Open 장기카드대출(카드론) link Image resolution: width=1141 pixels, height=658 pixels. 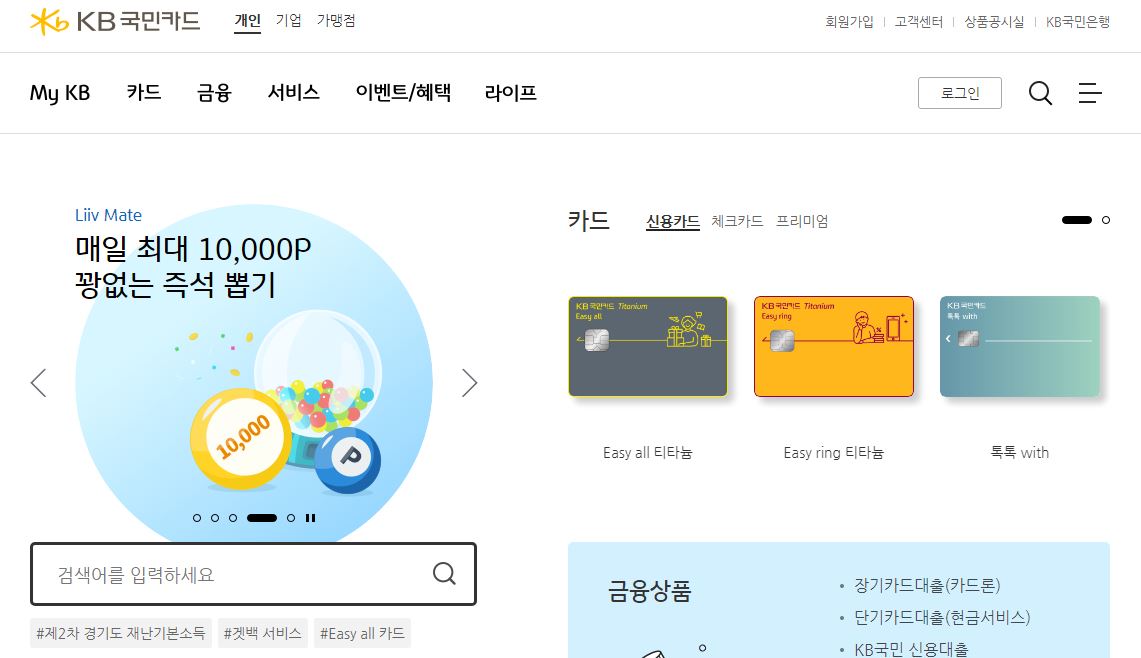pos(927,585)
